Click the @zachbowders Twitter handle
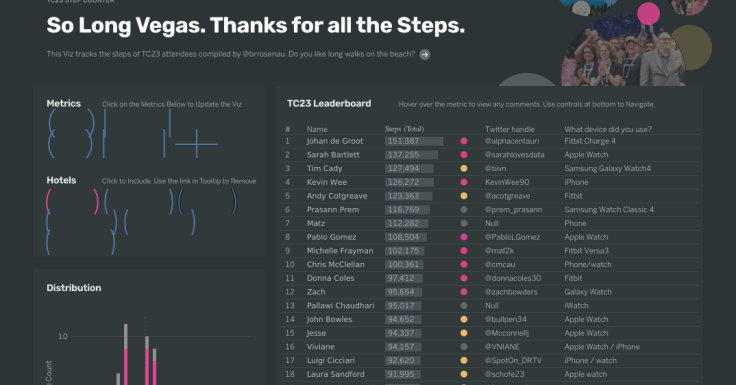Image resolution: width=736 pixels, height=385 pixels. 511,292
